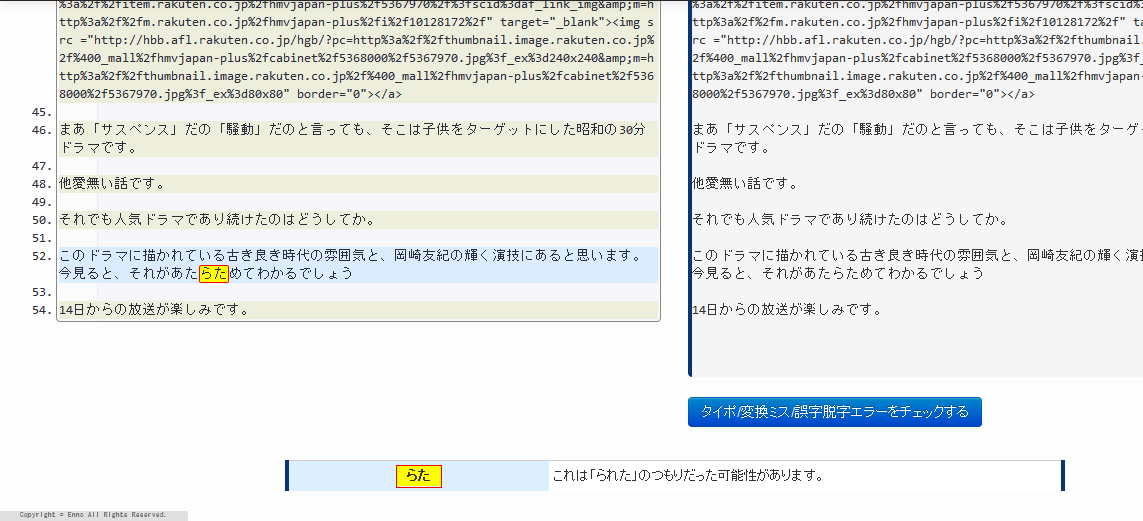This screenshot has height=521, width=1143.
Task: Select line number 48 in the gutter
Action: pyautogui.click(x=42, y=184)
